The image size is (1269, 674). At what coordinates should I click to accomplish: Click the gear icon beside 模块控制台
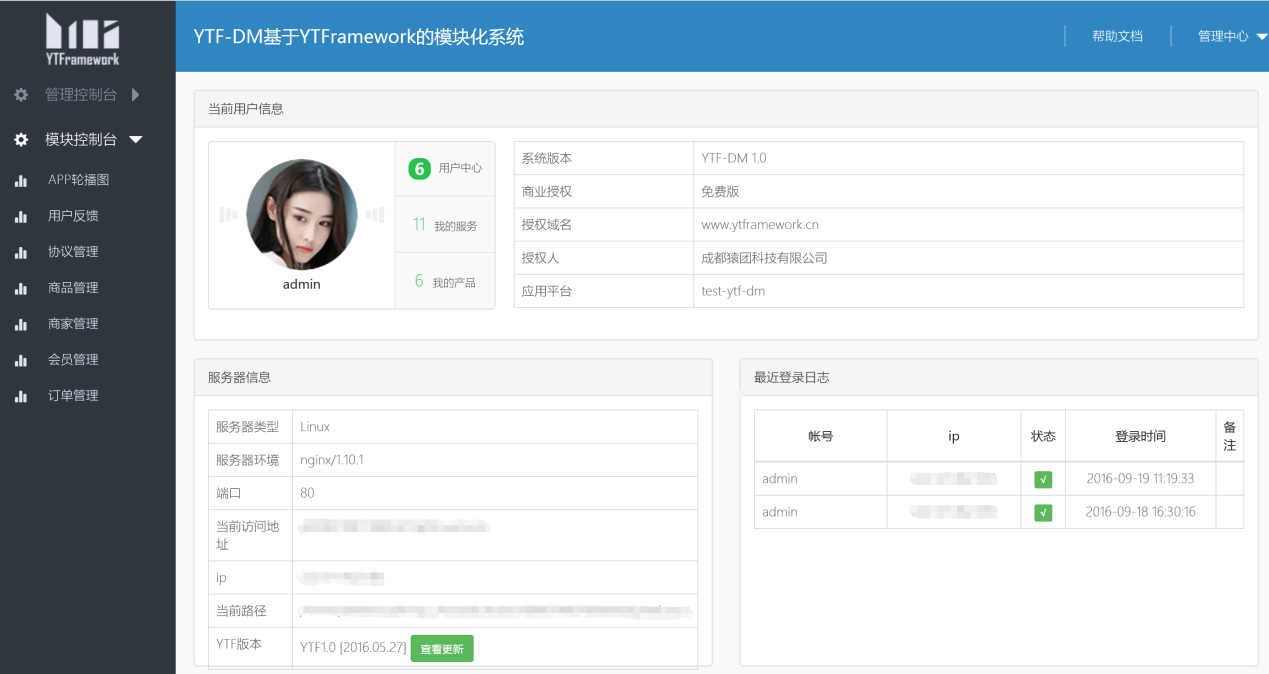click(21, 140)
